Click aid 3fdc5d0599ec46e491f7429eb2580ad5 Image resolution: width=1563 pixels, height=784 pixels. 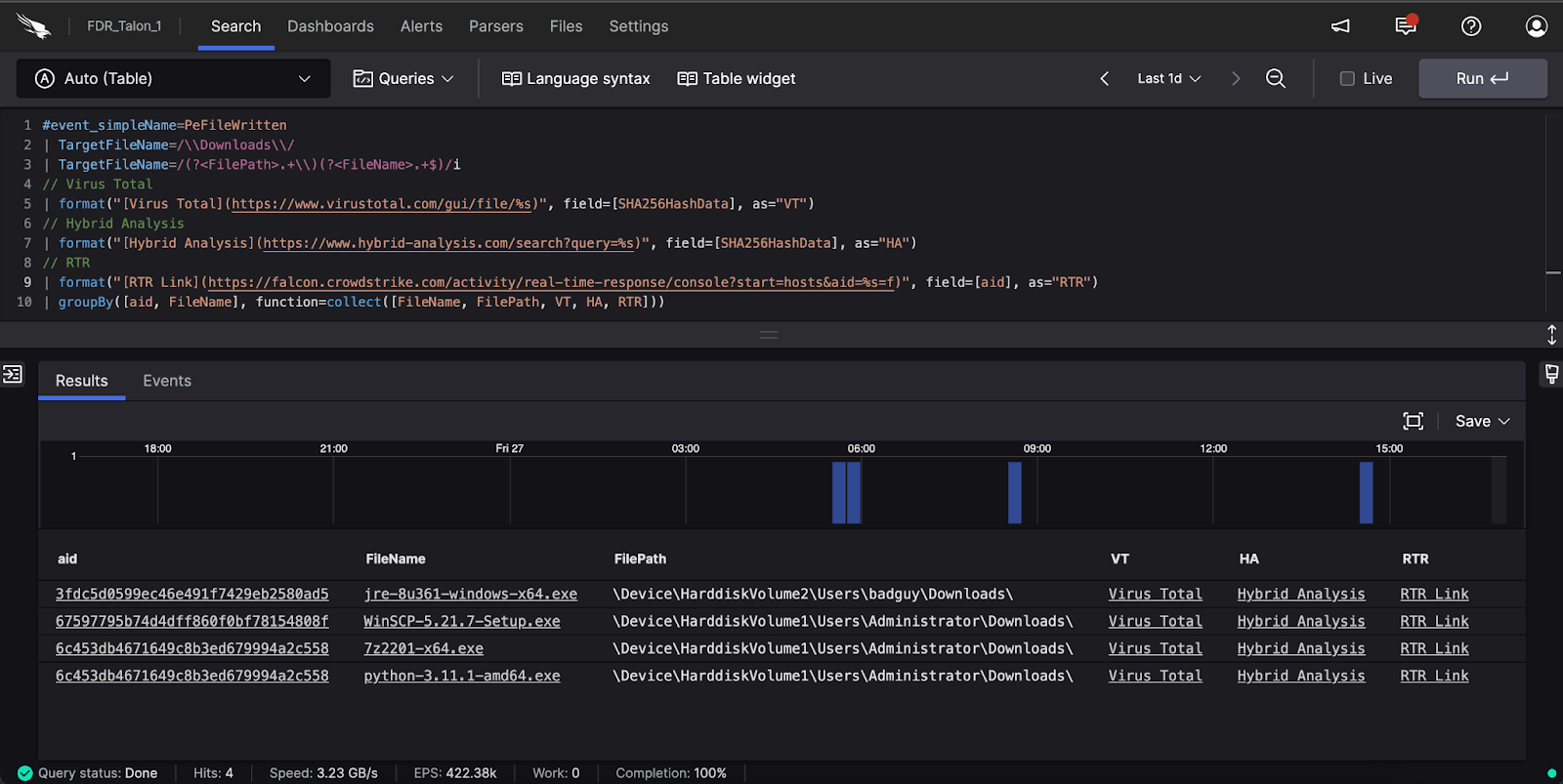pos(192,594)
